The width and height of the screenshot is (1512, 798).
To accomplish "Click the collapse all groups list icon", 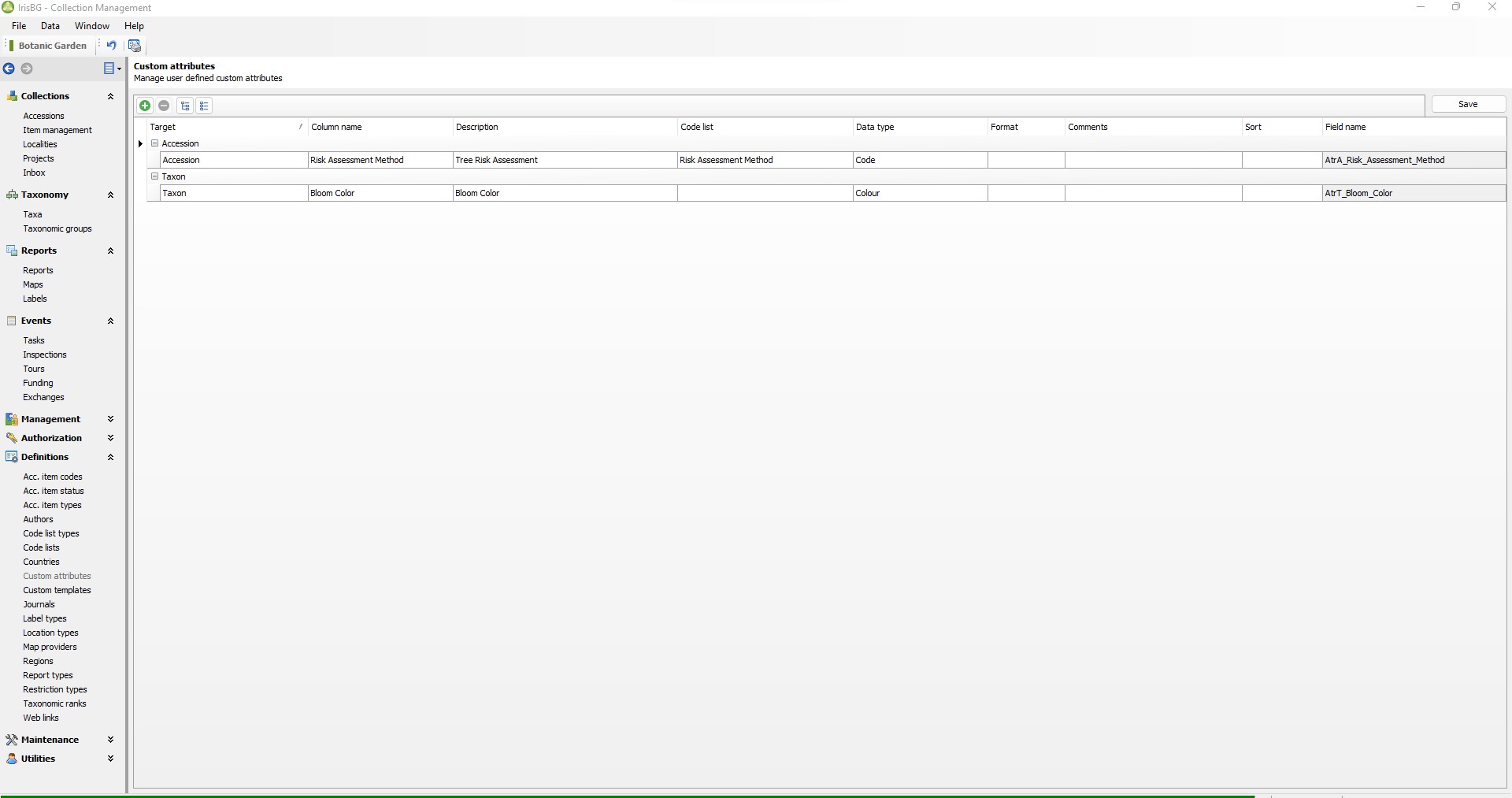I will (x=204, y=106).
